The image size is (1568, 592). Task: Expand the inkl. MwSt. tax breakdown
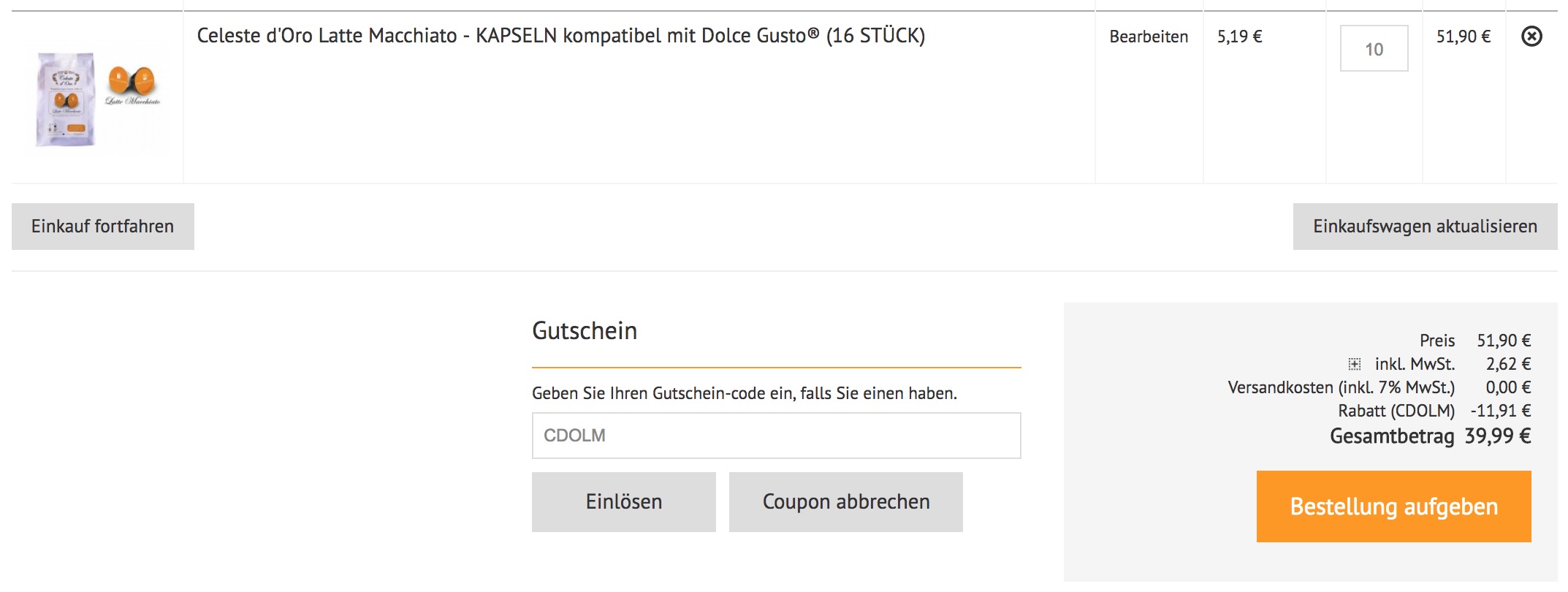pos(1354,364)
